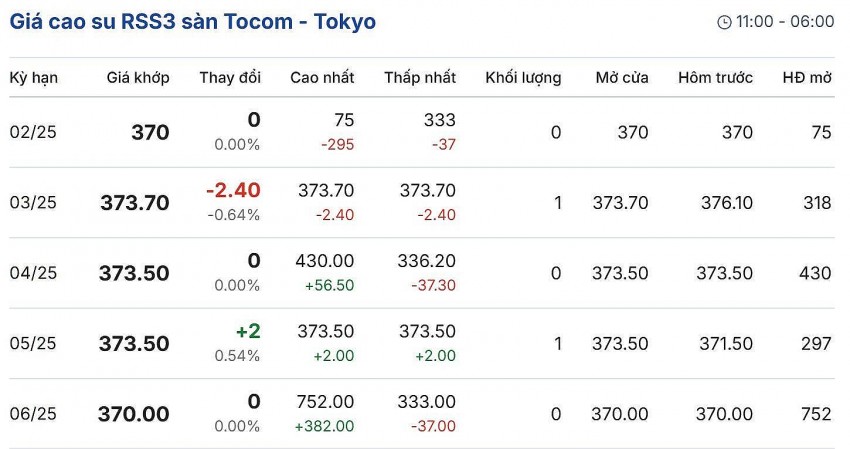This screenshot has height=449, width=850.
Task: Click the Hôm trước column header
Action: click(715, 77)
